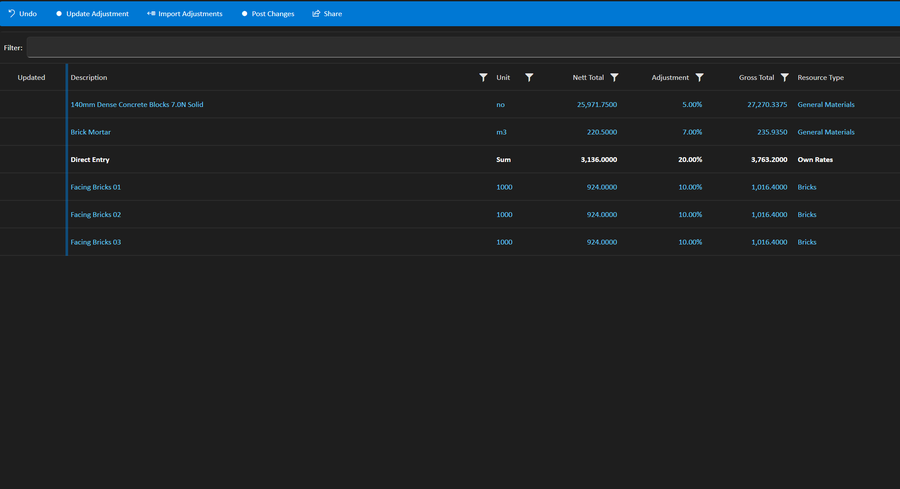Open the Brick Mortar row link
Screen dimensions: 900x489
click(91, 132)
